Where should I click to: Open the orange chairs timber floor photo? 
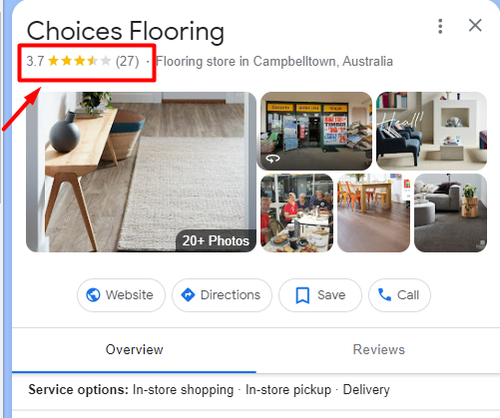374,213
